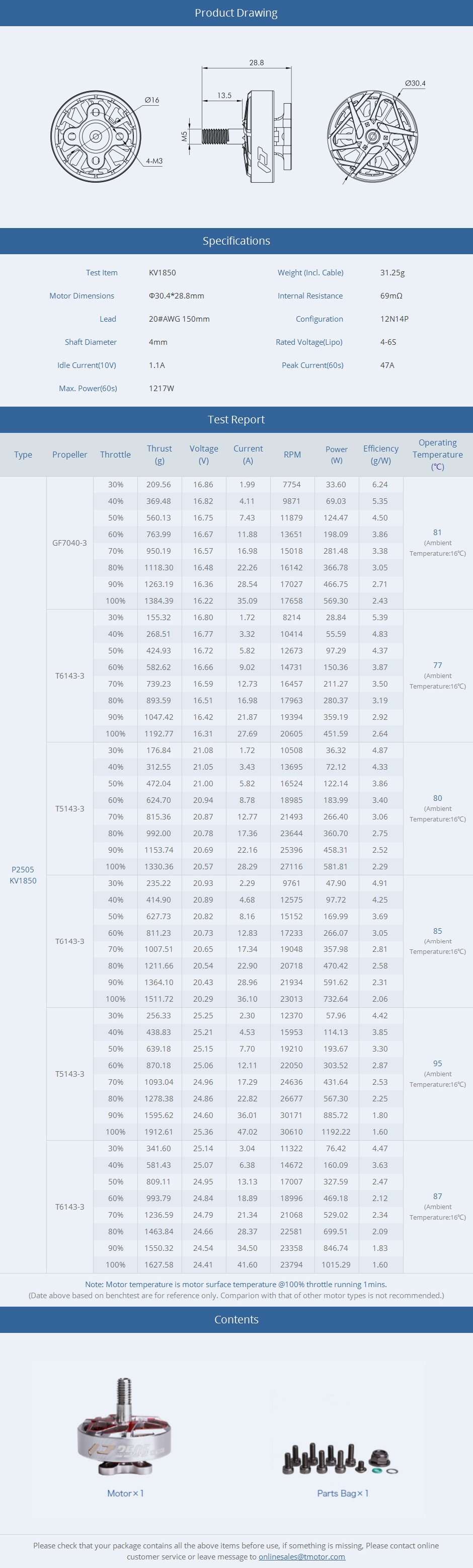Click the onlinesales@tmotor.com email link

tap(302, 1556)
